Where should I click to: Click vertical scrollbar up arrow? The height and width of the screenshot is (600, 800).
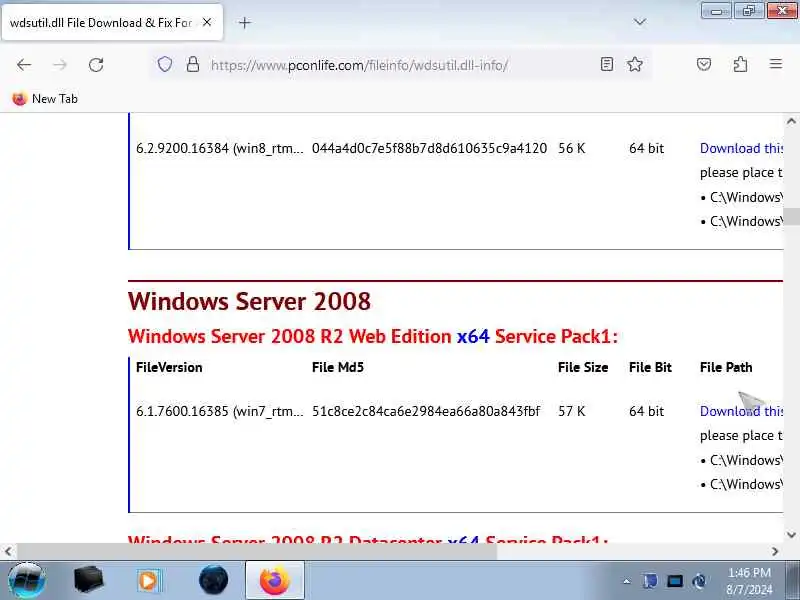[x=791, y=121]
